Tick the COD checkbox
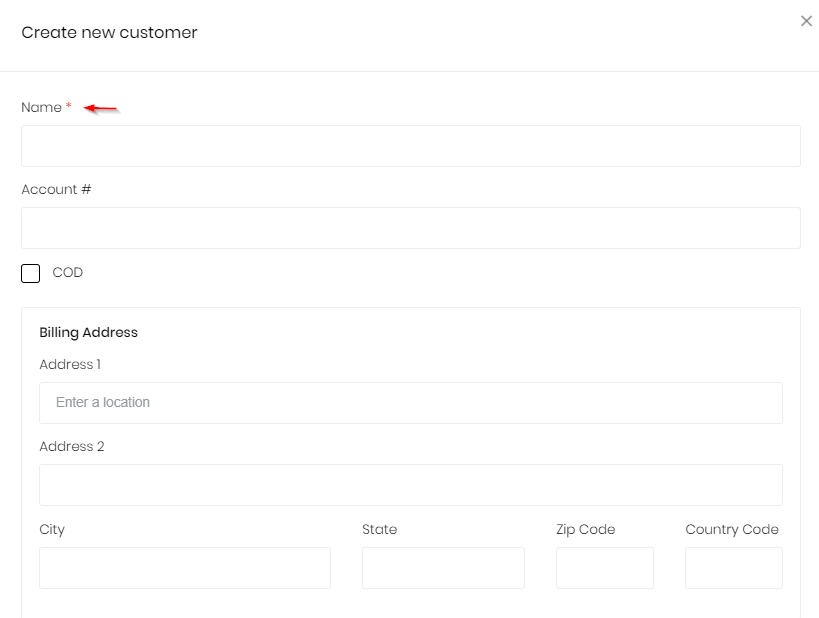Viewport: 819px width, 618px height. coord(31,273)
